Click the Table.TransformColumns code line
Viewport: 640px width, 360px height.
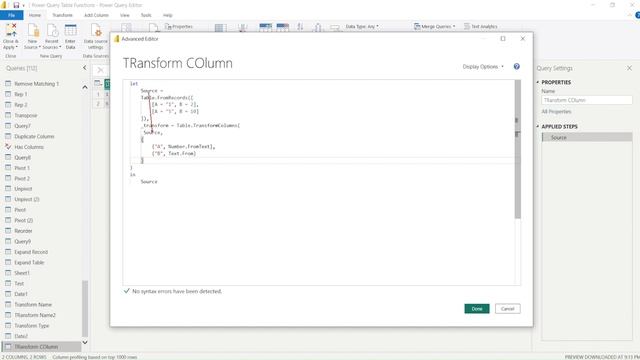pos(191,125)
